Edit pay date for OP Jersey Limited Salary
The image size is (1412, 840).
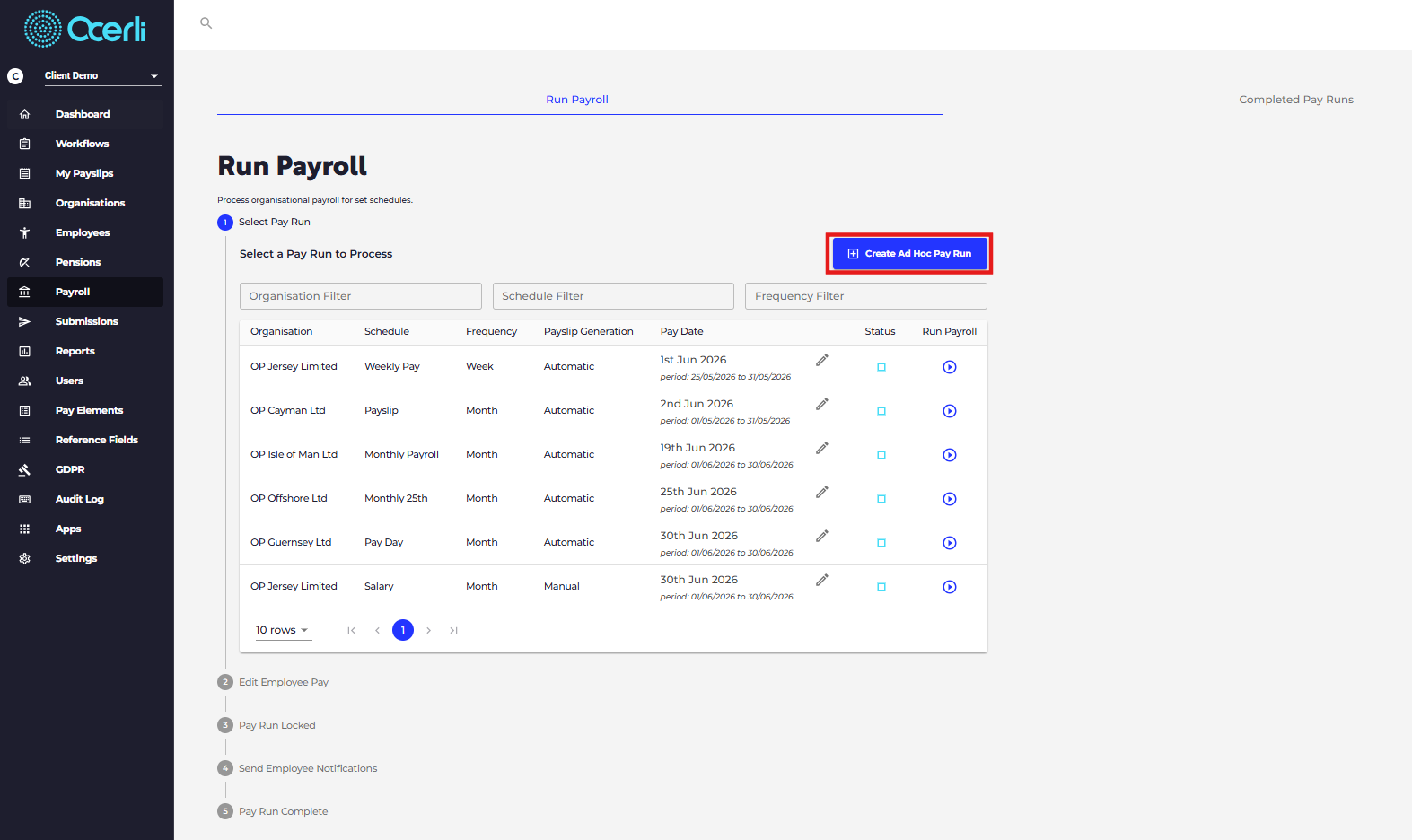coord(821,580)
